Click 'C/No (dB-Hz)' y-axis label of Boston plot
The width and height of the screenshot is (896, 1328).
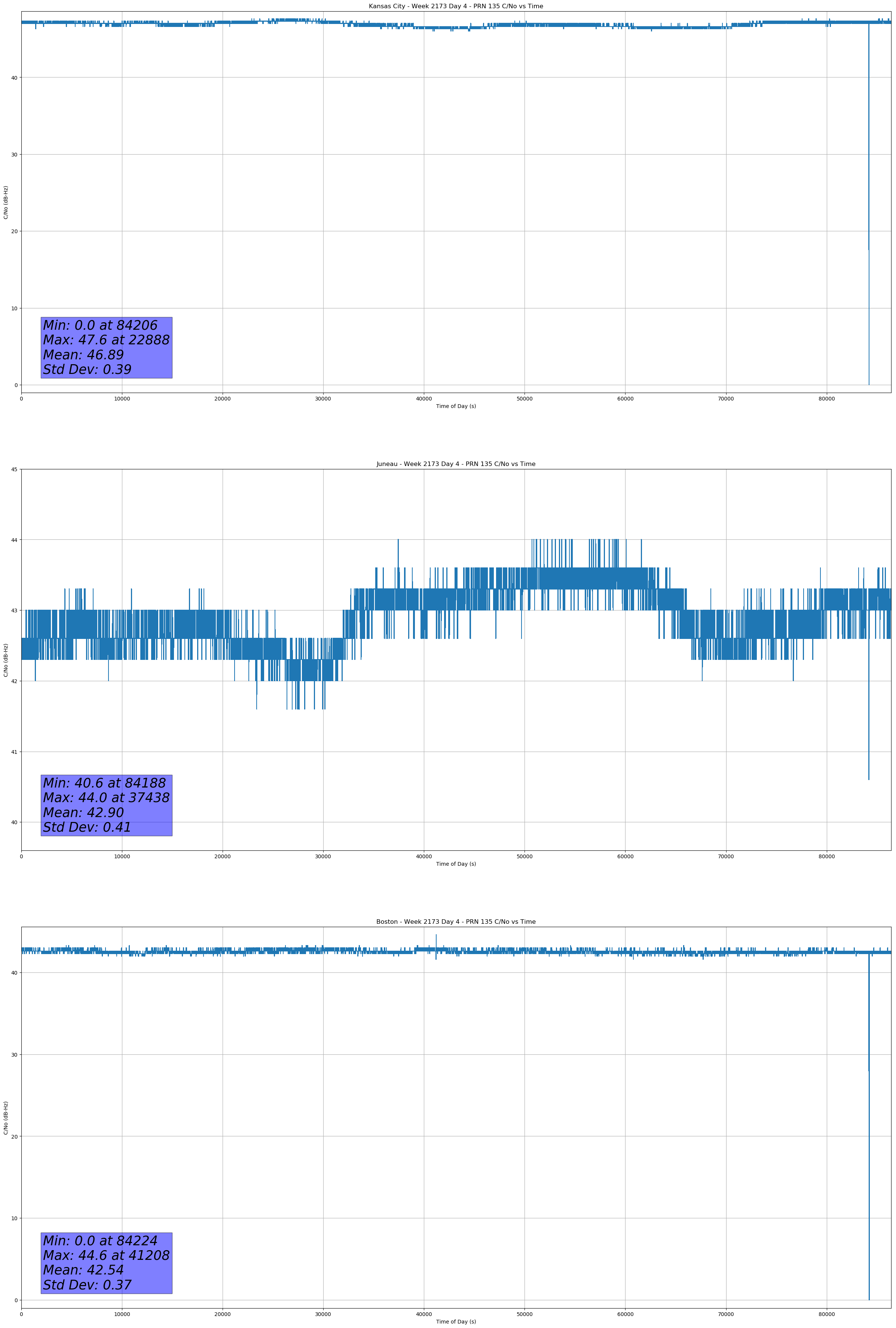6,1118
